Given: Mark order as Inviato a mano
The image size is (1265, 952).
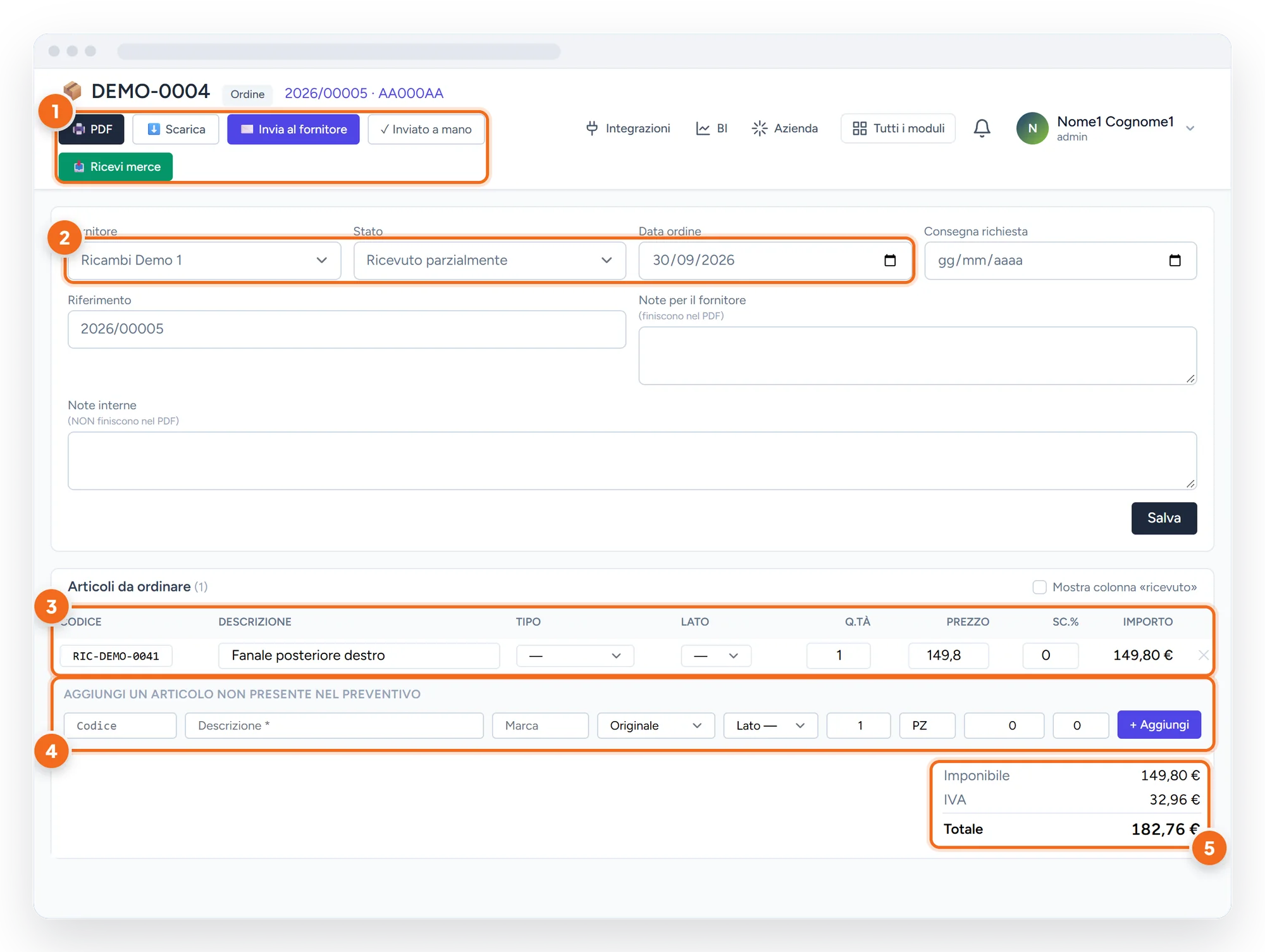Looking at the screenshot, I should click(426, 129).
